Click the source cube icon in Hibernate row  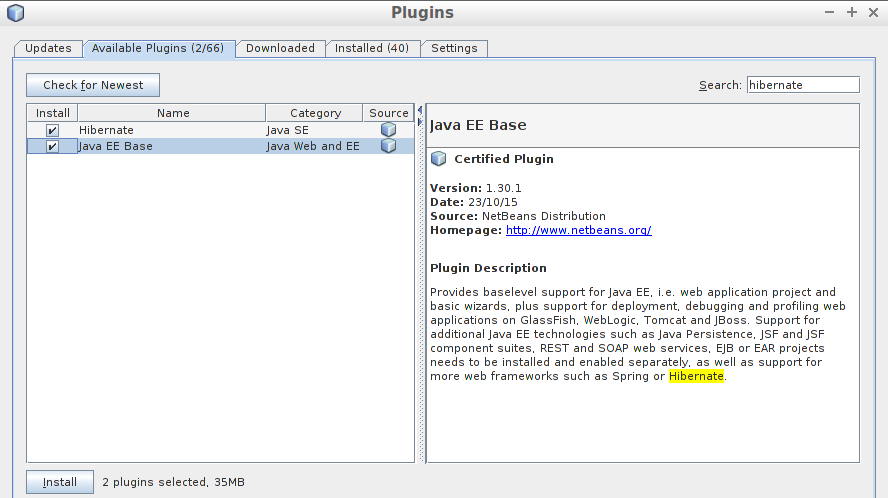[388, 130]
